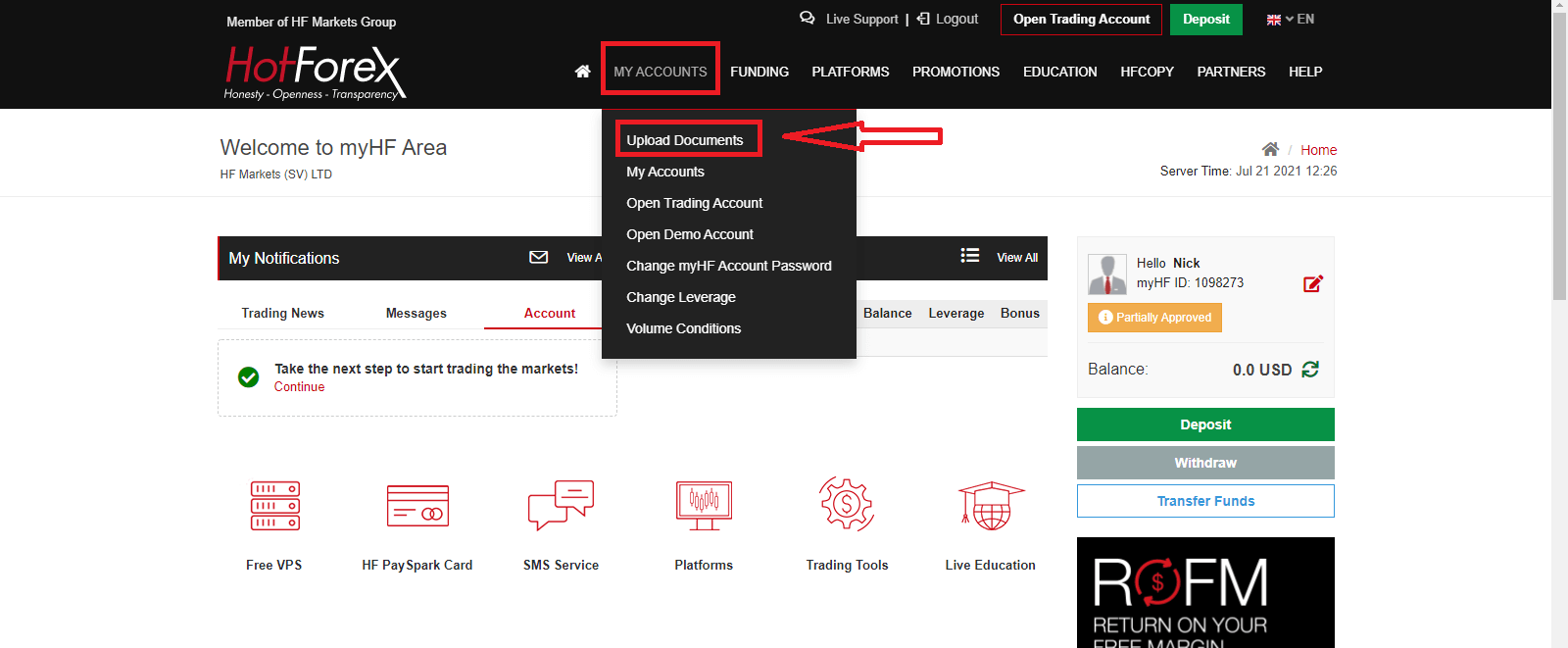This screenshot has width=1568, height=648.
Task: Open the PROMOTIONS menu
Action: 956,72
